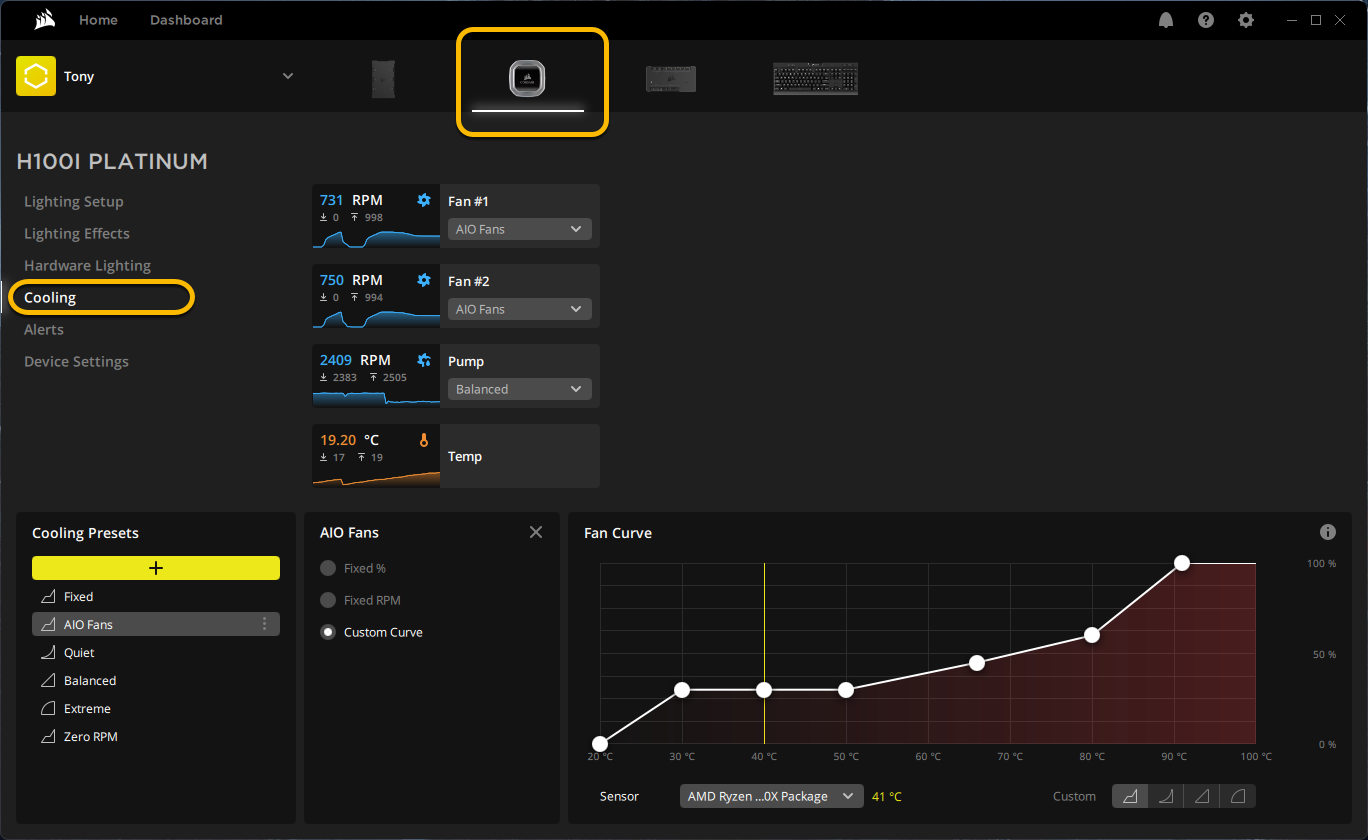
Task: Click the curve icon beside Zero RPM preset
Action: pos(48,736)
